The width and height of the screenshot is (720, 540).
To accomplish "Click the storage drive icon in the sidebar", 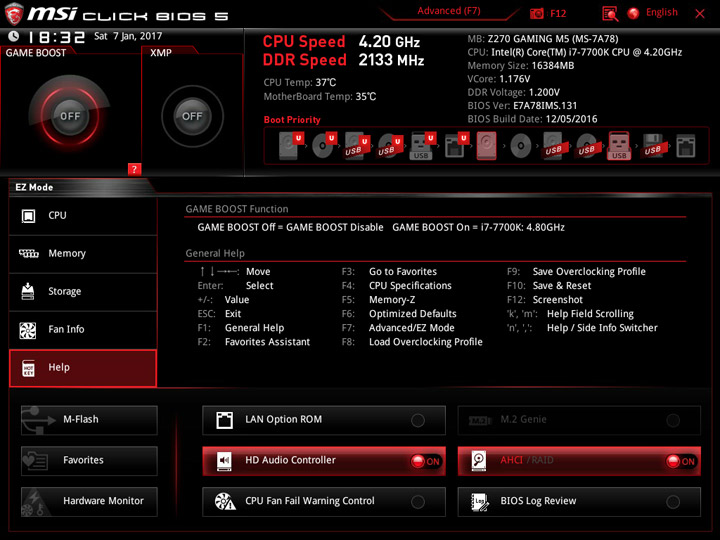I will [28, 292].
